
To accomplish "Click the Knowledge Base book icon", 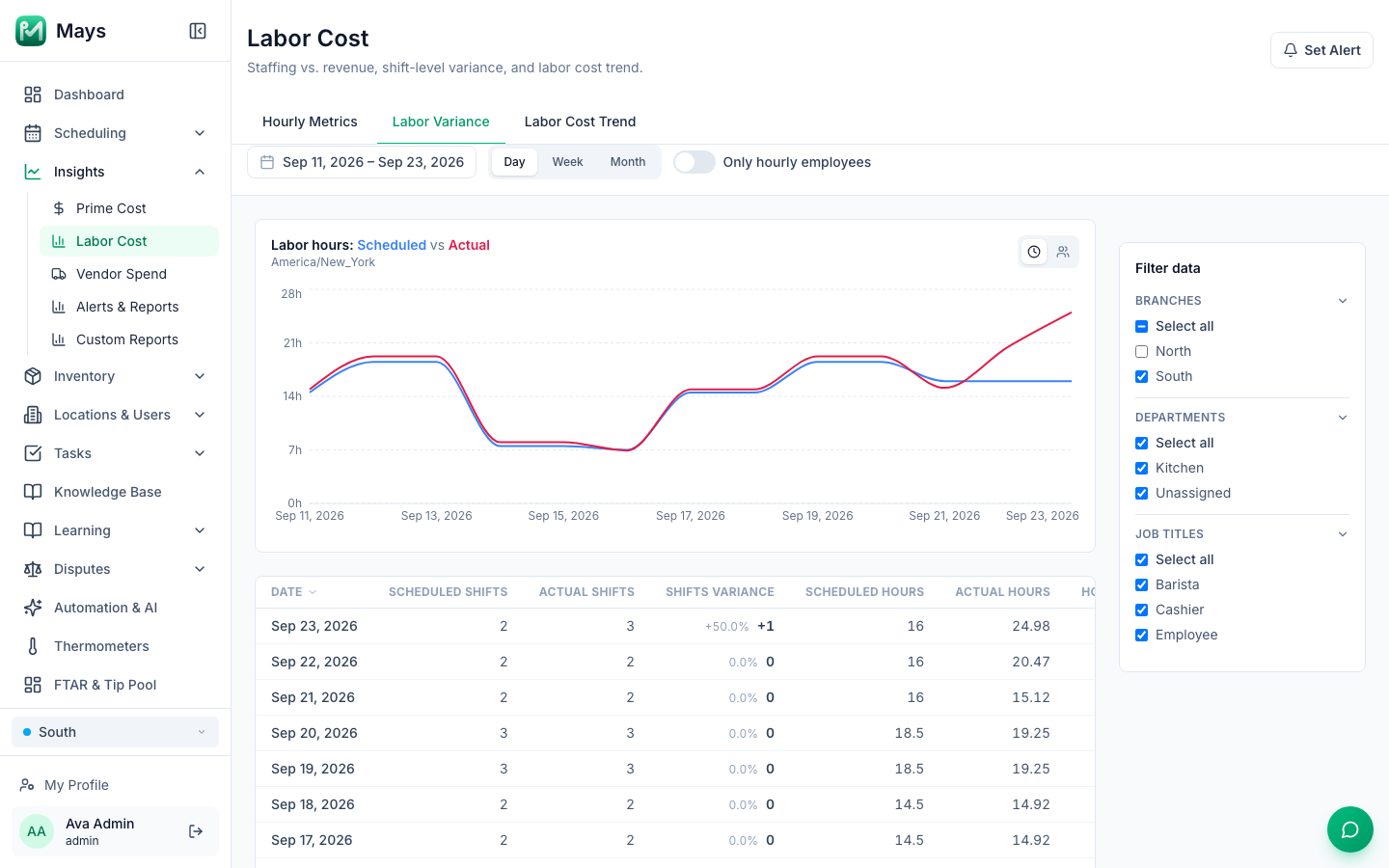I will click(33, 492).
